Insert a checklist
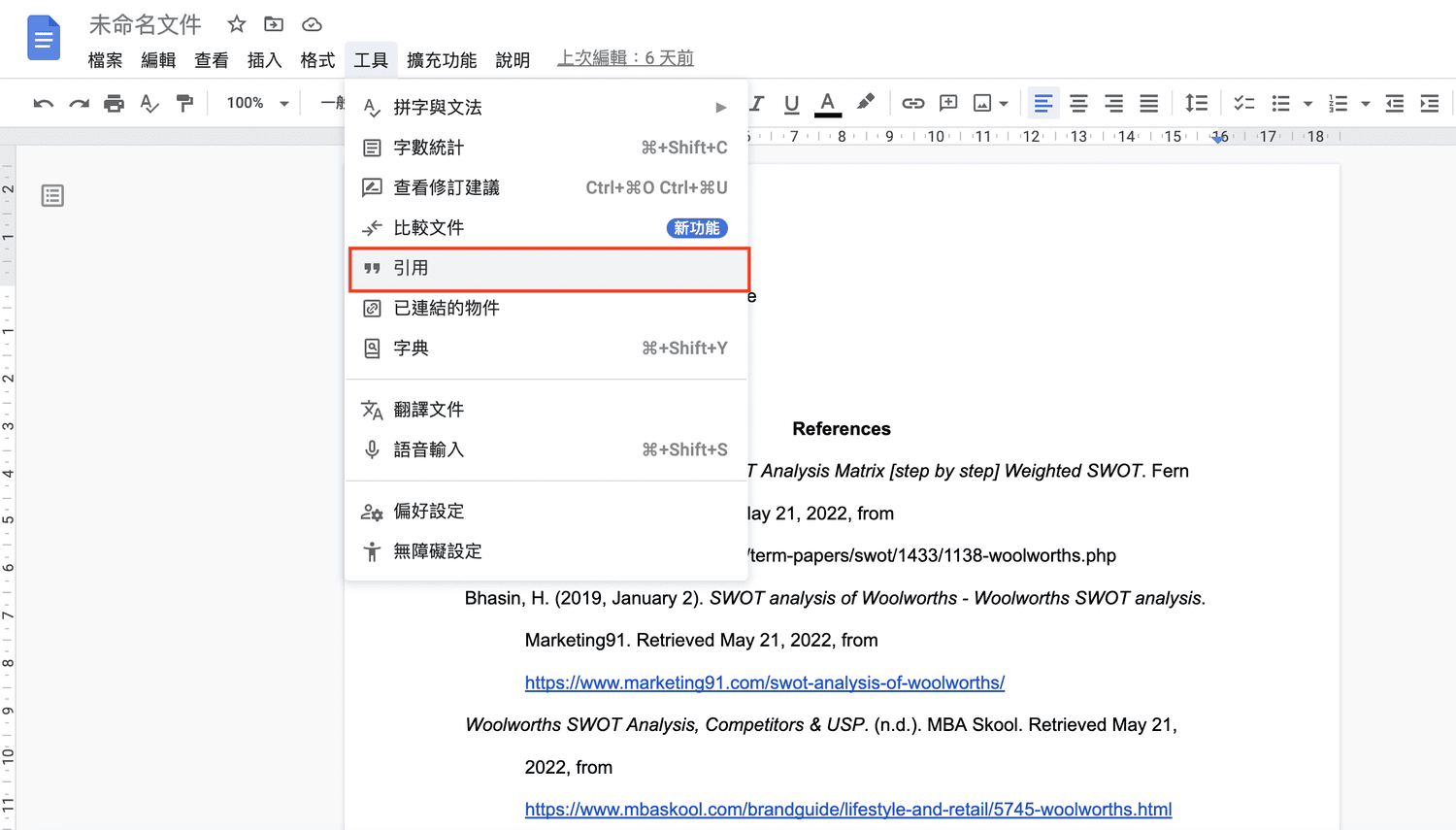1456x830 pixels. tap(1244, 103)
